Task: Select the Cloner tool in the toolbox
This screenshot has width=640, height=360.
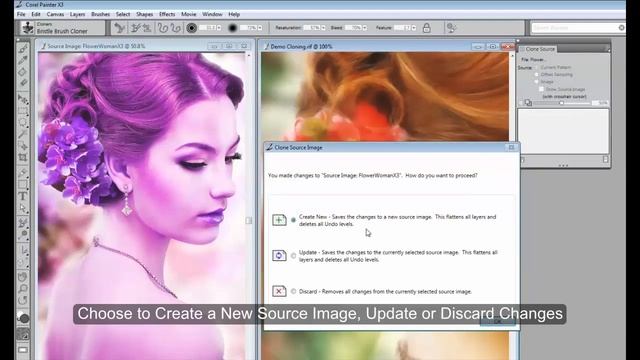Action: (x=23, y=223)
